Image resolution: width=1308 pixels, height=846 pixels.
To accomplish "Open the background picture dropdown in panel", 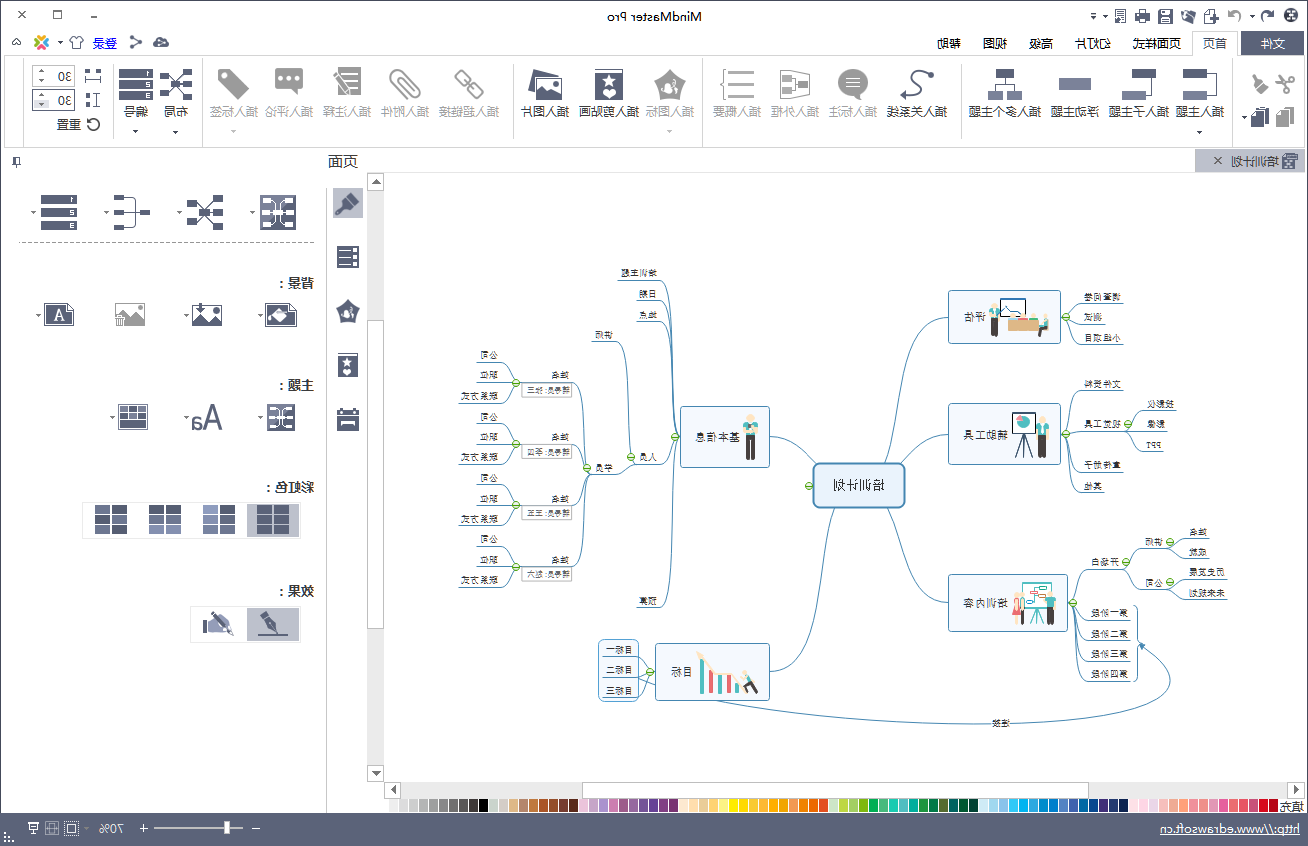I will tap(186, 316).
